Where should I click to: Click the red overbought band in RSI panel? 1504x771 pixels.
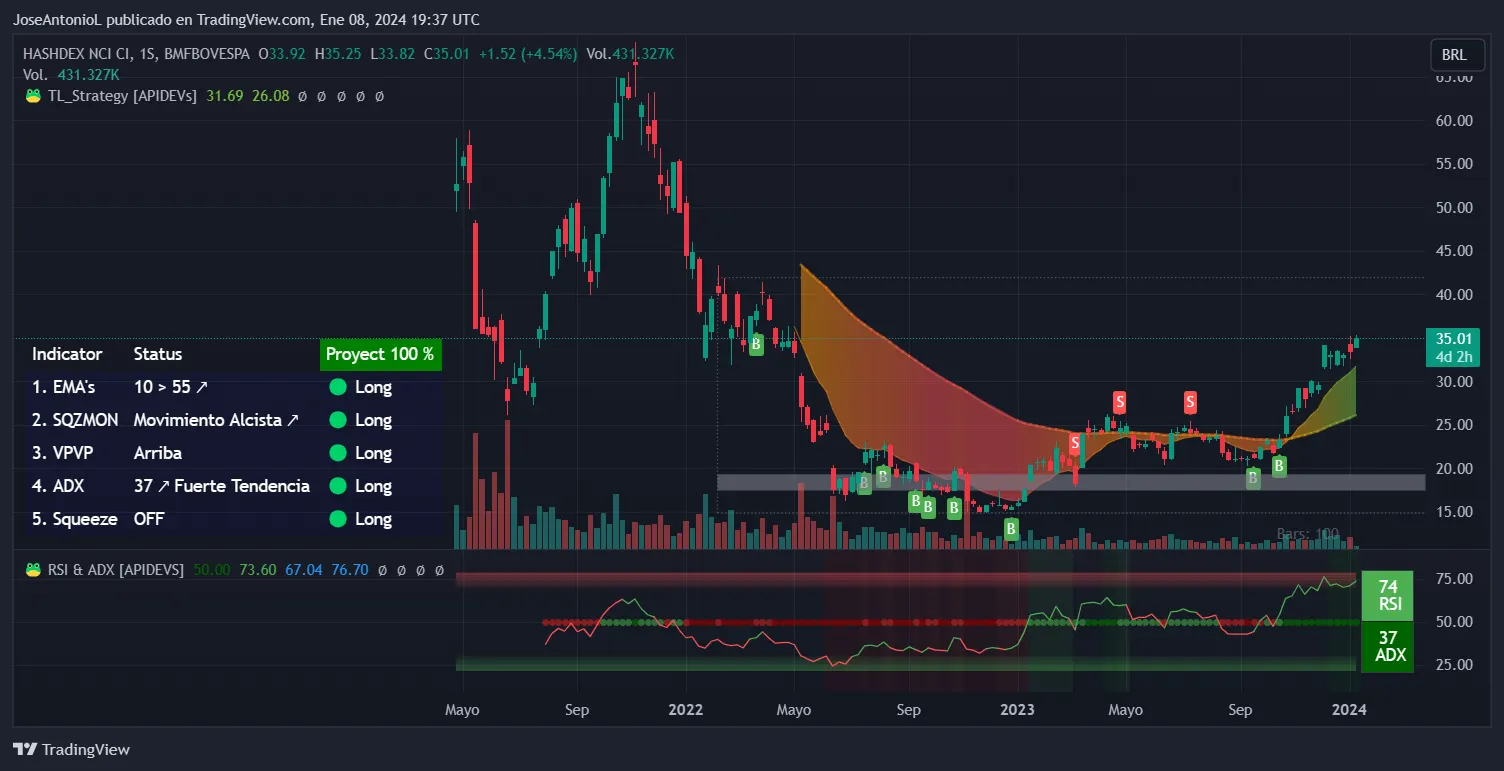[x=900, y=578]
